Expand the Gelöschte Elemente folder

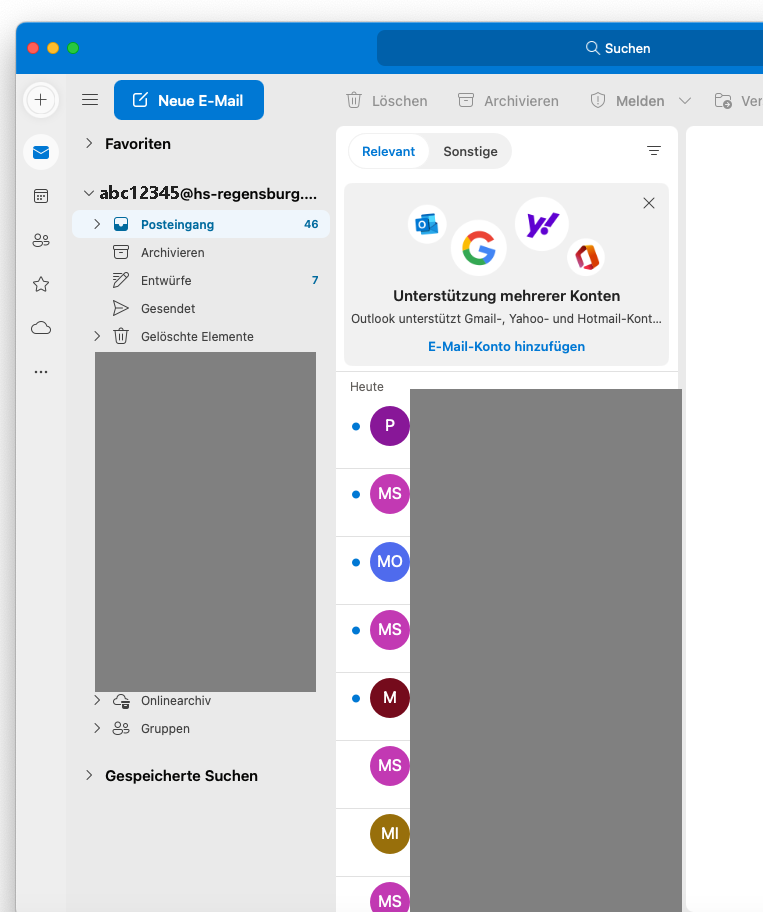[97, 337]
